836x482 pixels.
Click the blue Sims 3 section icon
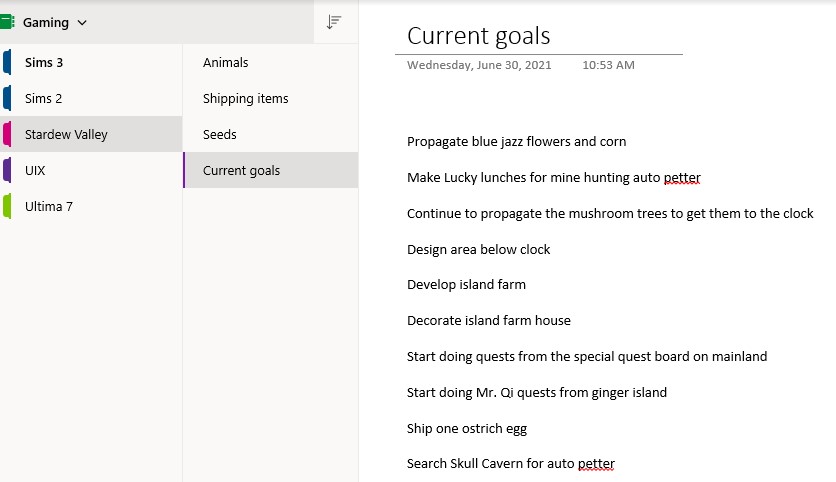(x=7, y=62)
